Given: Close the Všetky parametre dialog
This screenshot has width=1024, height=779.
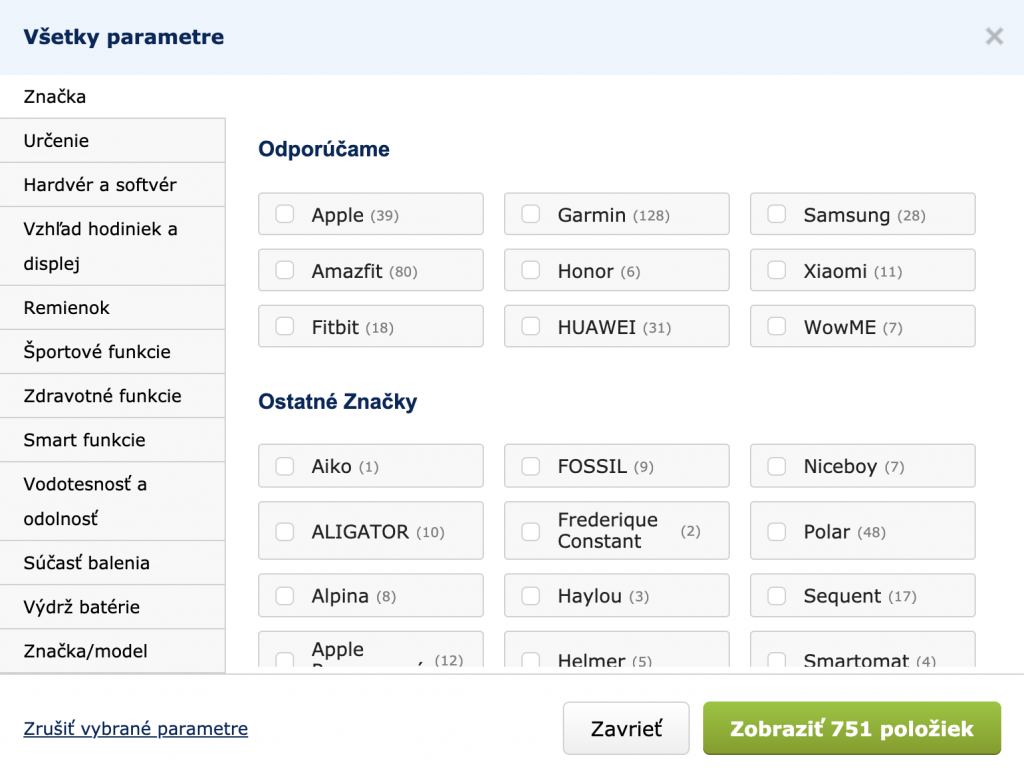Looking at the screenshot, I should 993,37.
